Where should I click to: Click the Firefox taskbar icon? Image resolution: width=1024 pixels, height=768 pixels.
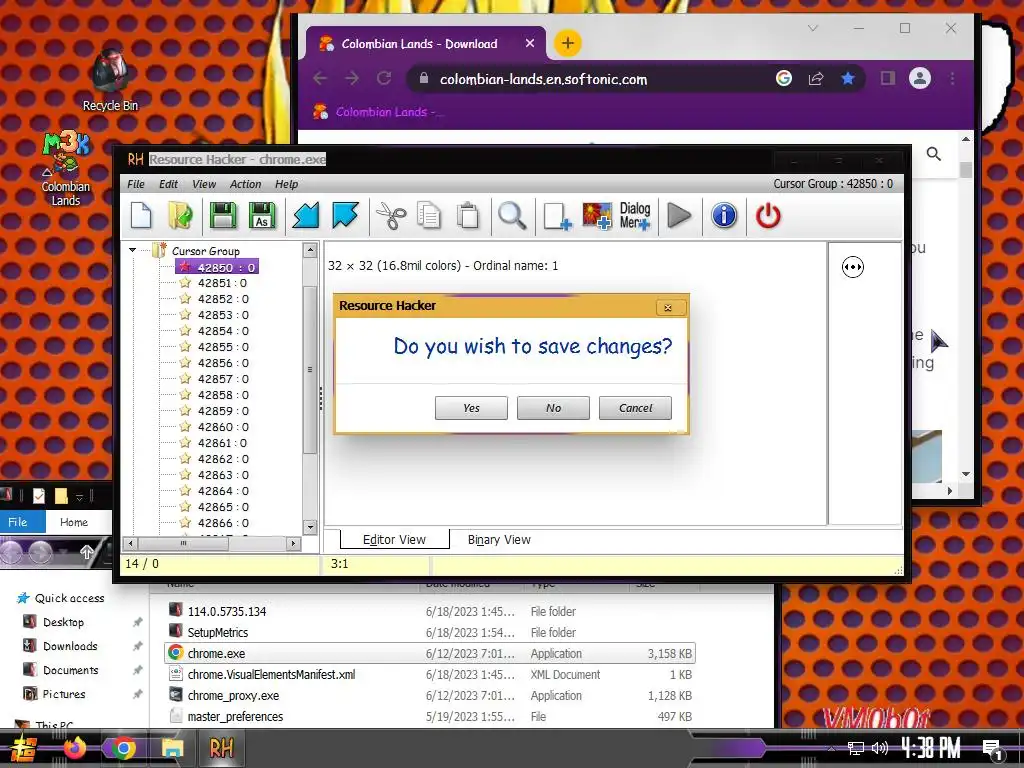click(74, 748)
